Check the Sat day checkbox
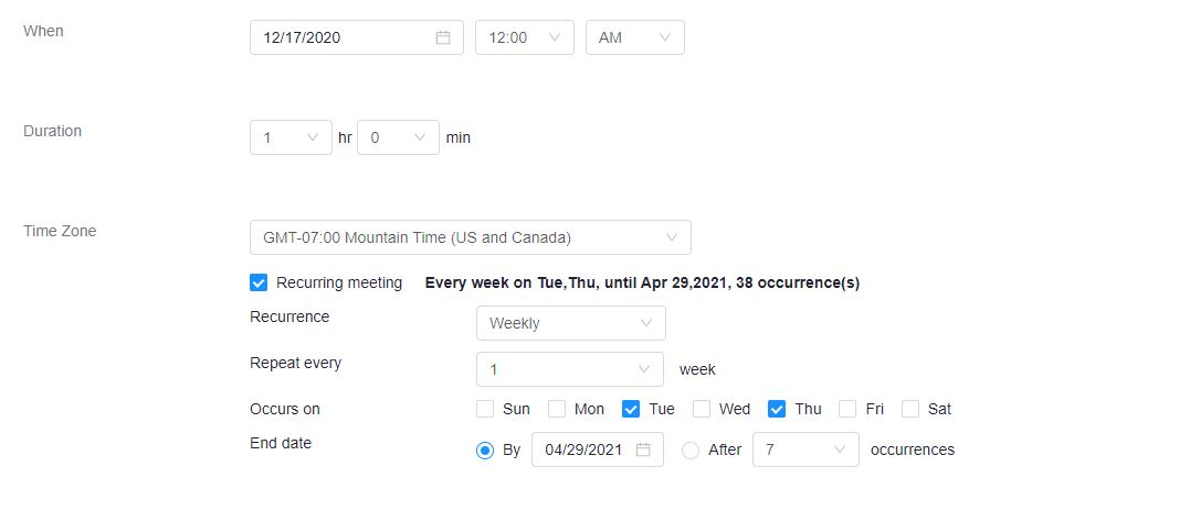This screenshot has height=512, width=1191. coord(910,409)
